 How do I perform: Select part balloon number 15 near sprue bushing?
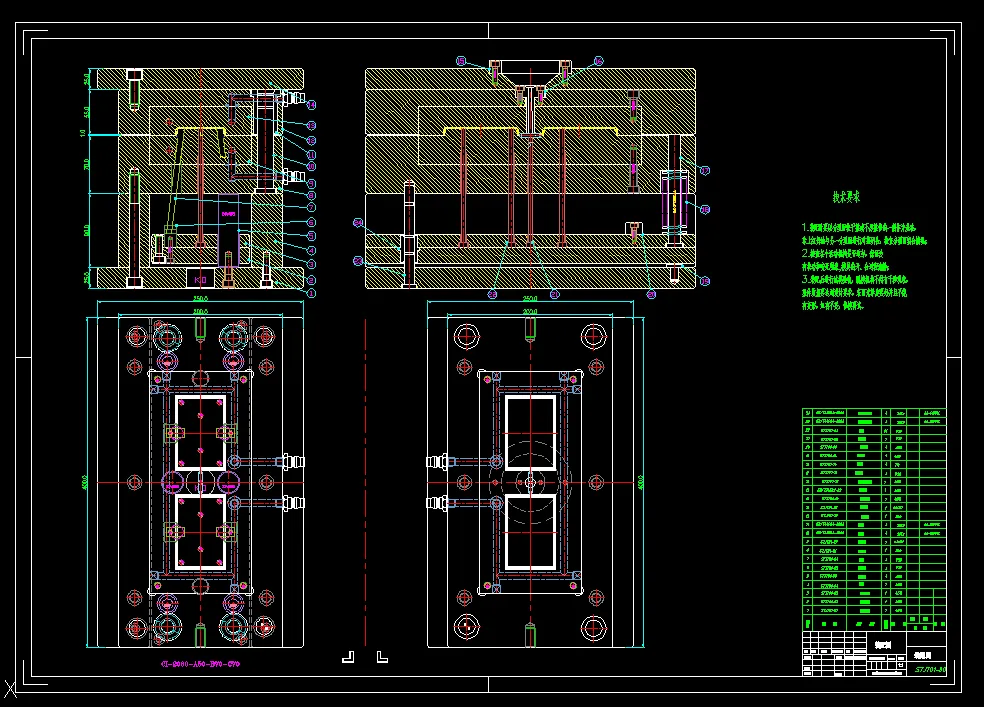tap(461, 61)
